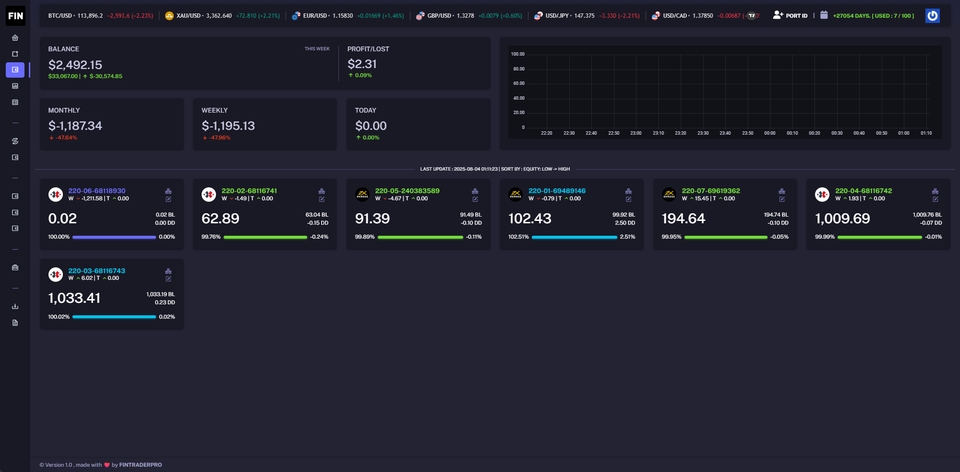Viewport: 960px width, 472px height.
Task: Click the USD/JPY ticker in top bar
Action: coord(587,15)
